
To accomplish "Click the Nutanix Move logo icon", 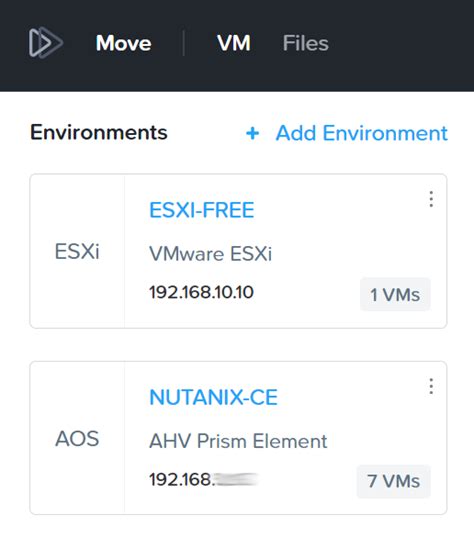I will pos(46,43).
